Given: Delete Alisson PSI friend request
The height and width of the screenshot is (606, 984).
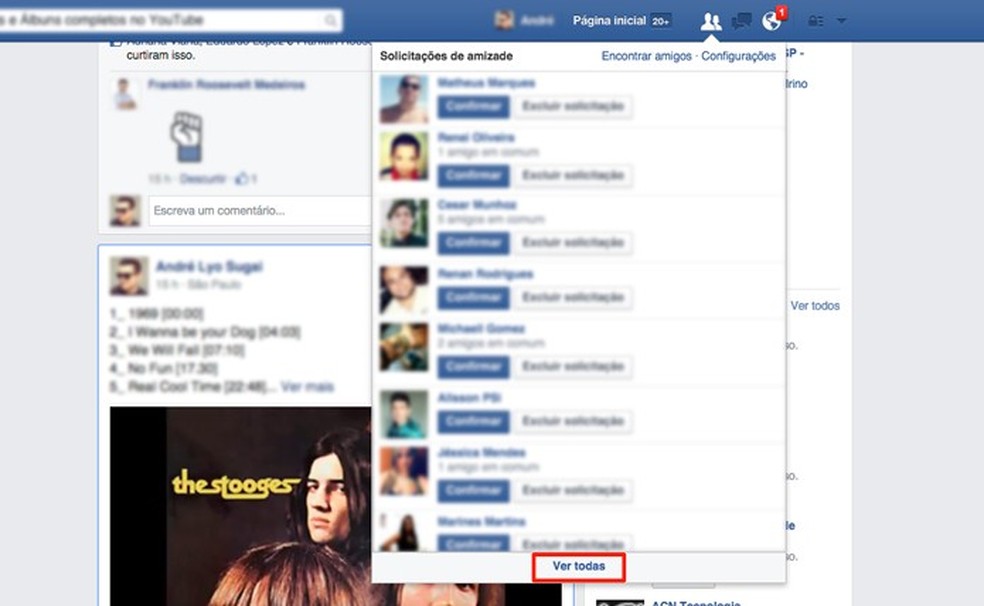Looking at the screenshot, I should tap(573, 421).
